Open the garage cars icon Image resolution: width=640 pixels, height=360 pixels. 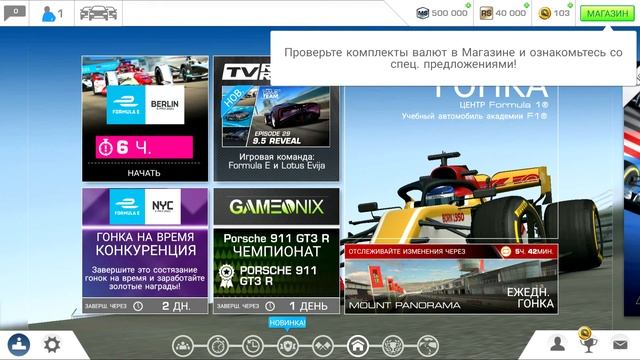(x=98, y=13)
